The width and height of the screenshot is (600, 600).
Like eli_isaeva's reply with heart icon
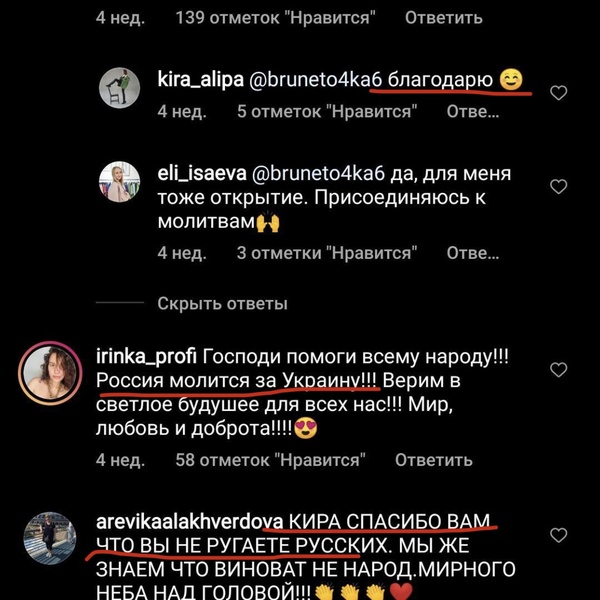pos(558,186)
